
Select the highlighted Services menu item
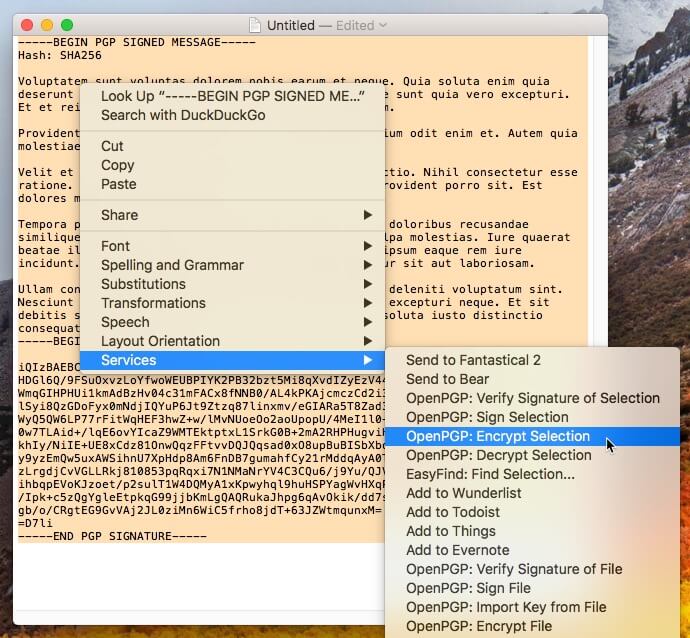[x=232, y=360]
